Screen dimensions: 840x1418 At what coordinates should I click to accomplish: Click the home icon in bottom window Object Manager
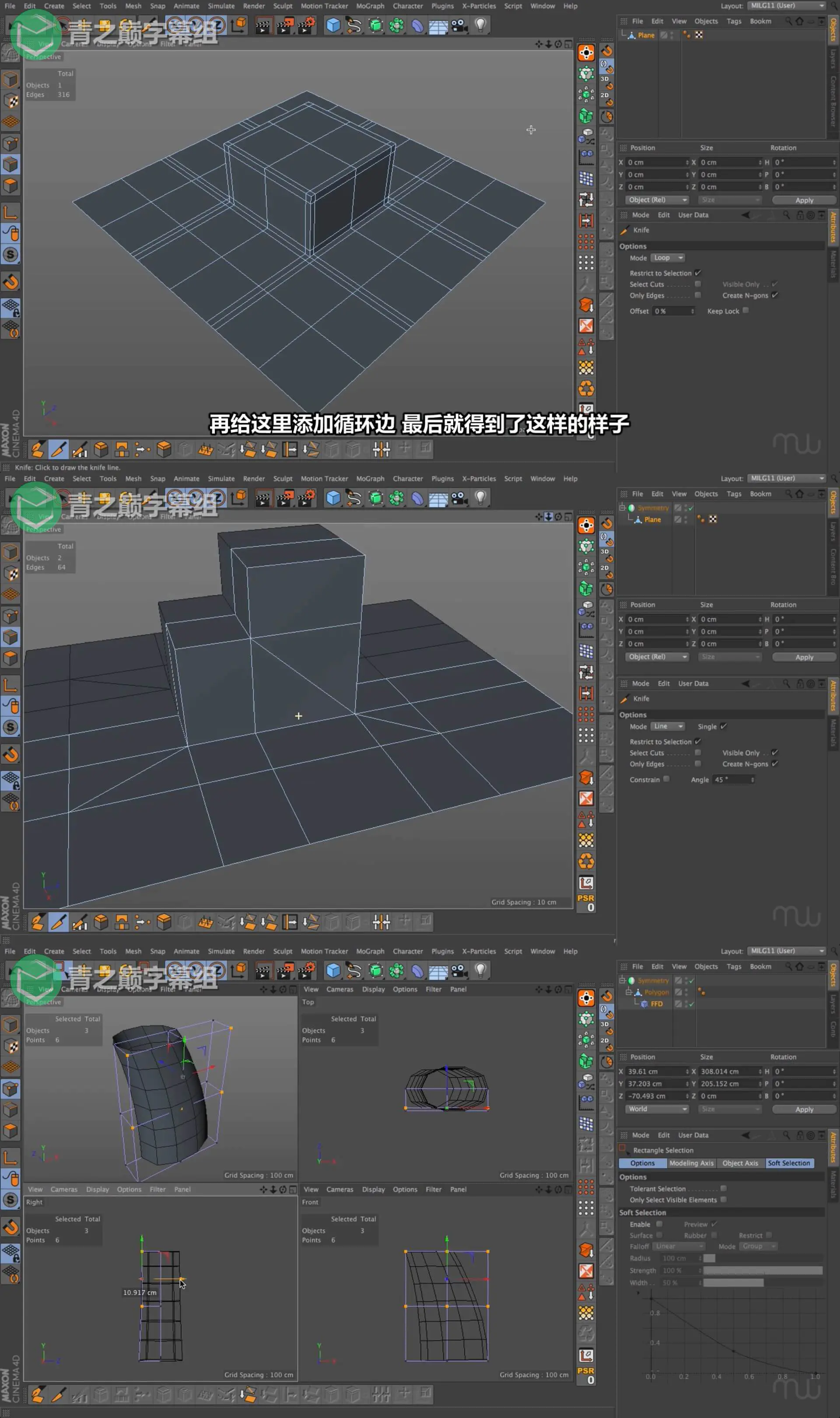[x=799, y=966]
